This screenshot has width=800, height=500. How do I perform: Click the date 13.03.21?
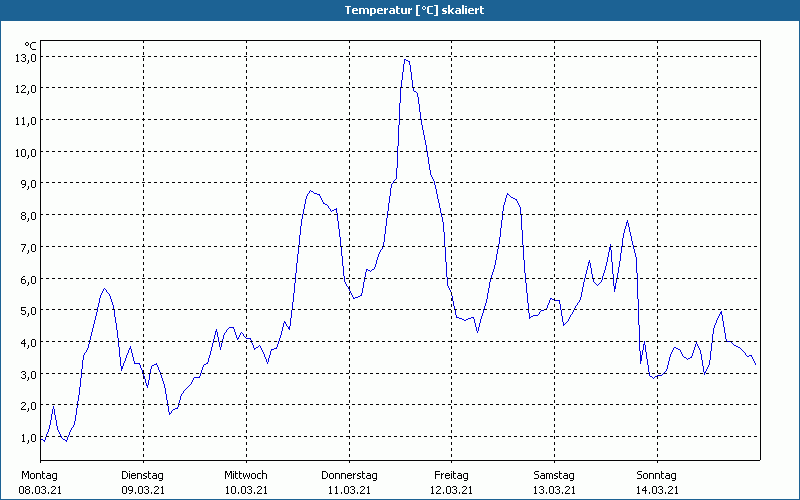[x=555, y=491]
